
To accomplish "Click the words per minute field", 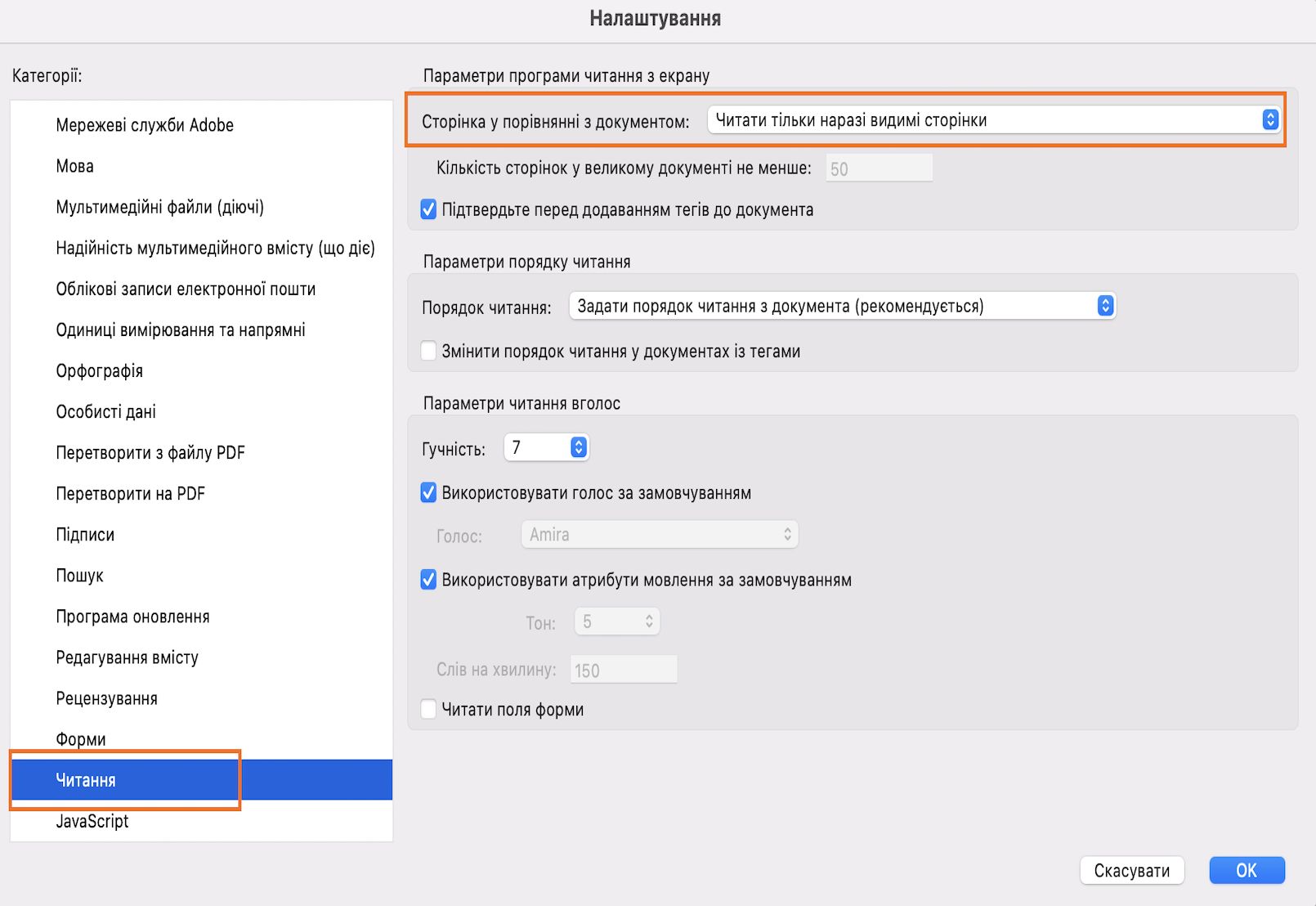I will click(x=624, y=671).
